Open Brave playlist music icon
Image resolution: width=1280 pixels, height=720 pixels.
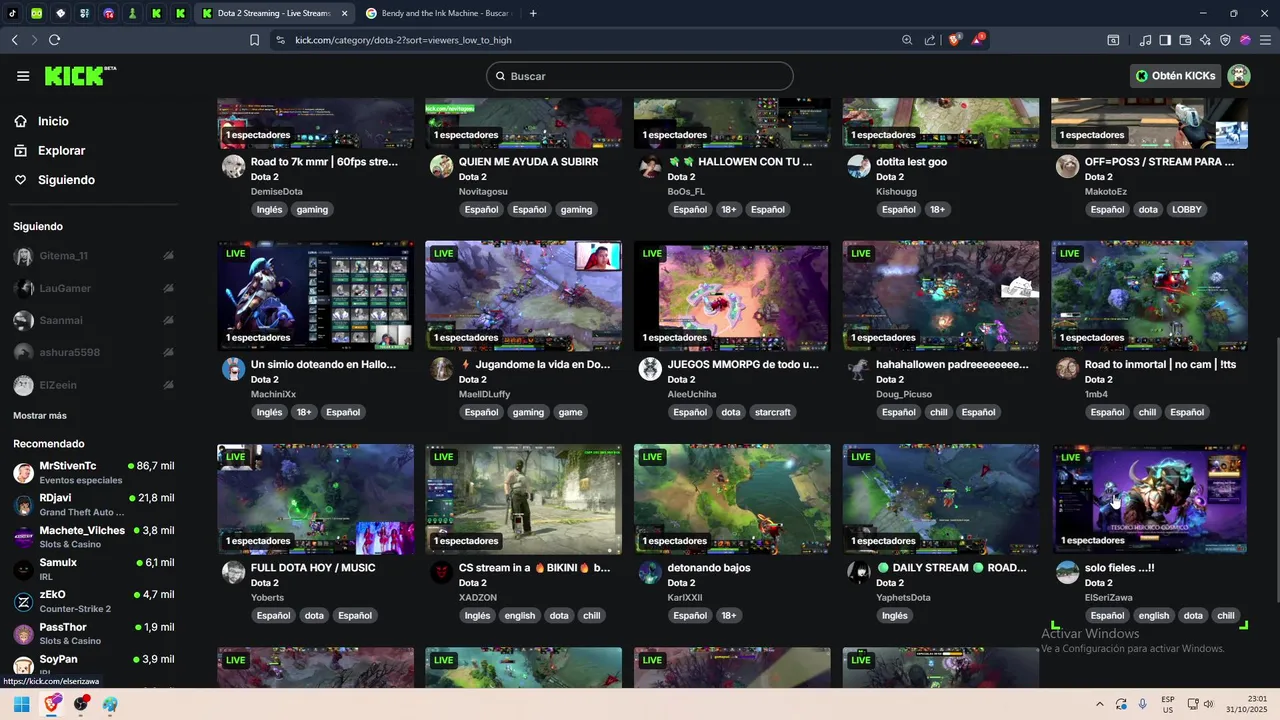(1145, 40)
